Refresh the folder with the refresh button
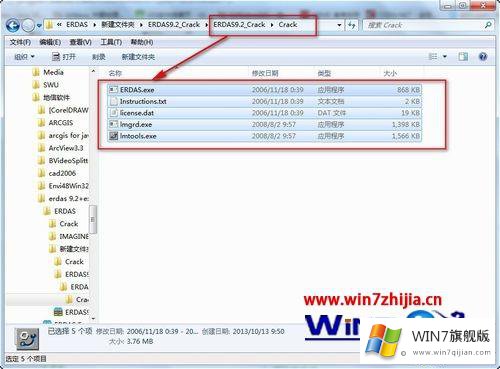Image resolution: width=500 pixels, height=369 pixels. tap(351, 25)
